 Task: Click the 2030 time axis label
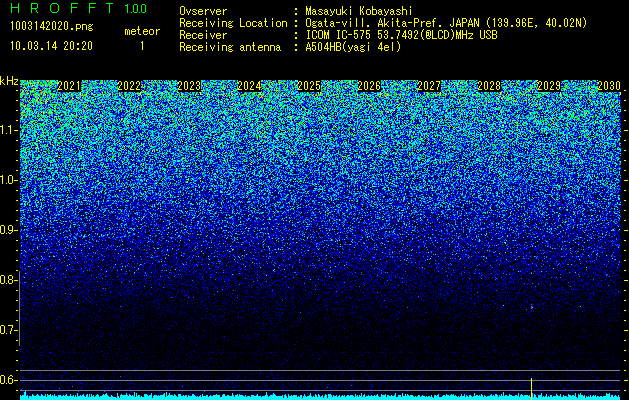(x=609, y=86)
